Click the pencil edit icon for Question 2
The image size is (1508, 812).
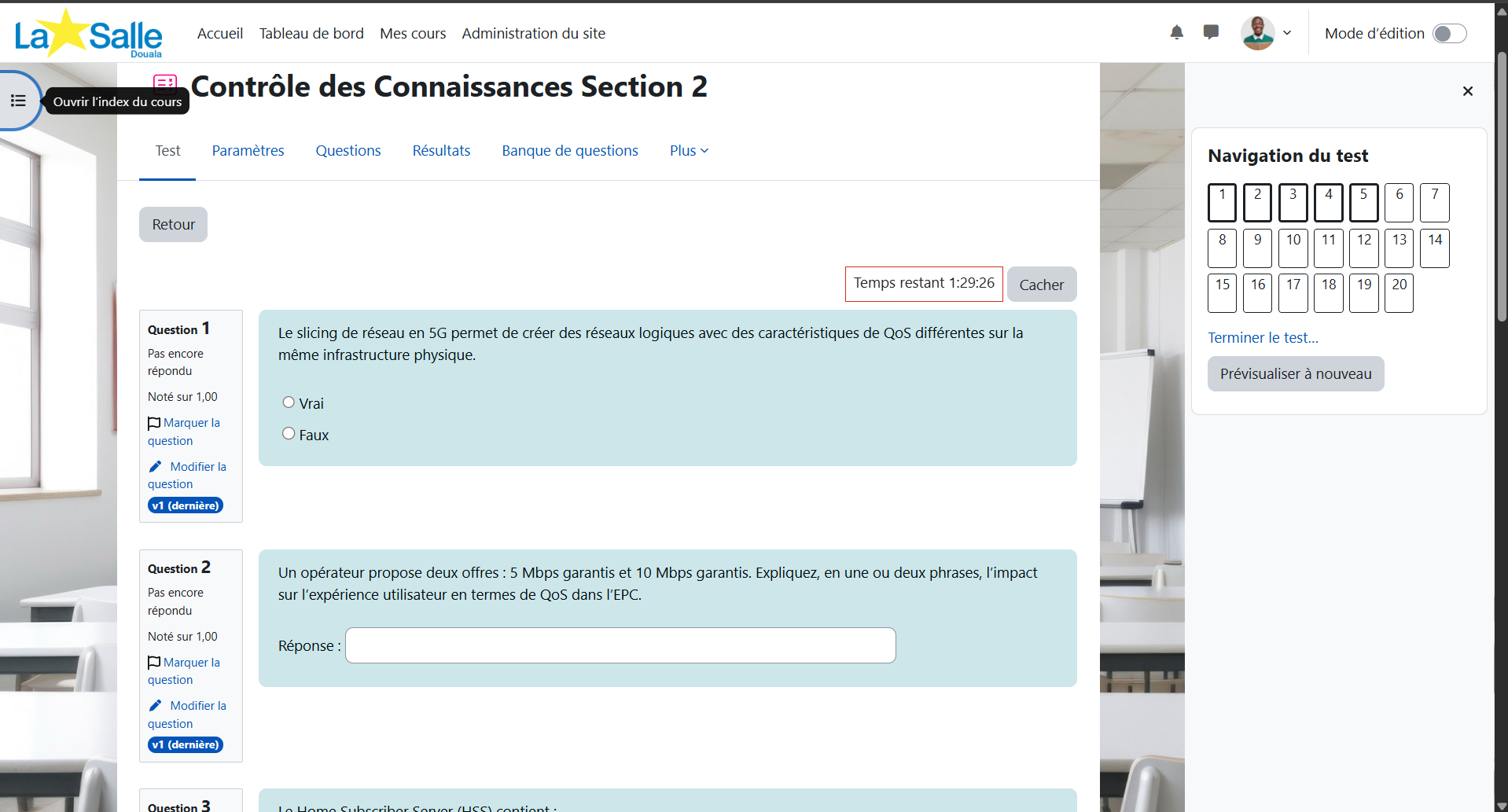[x=156, y=705]
